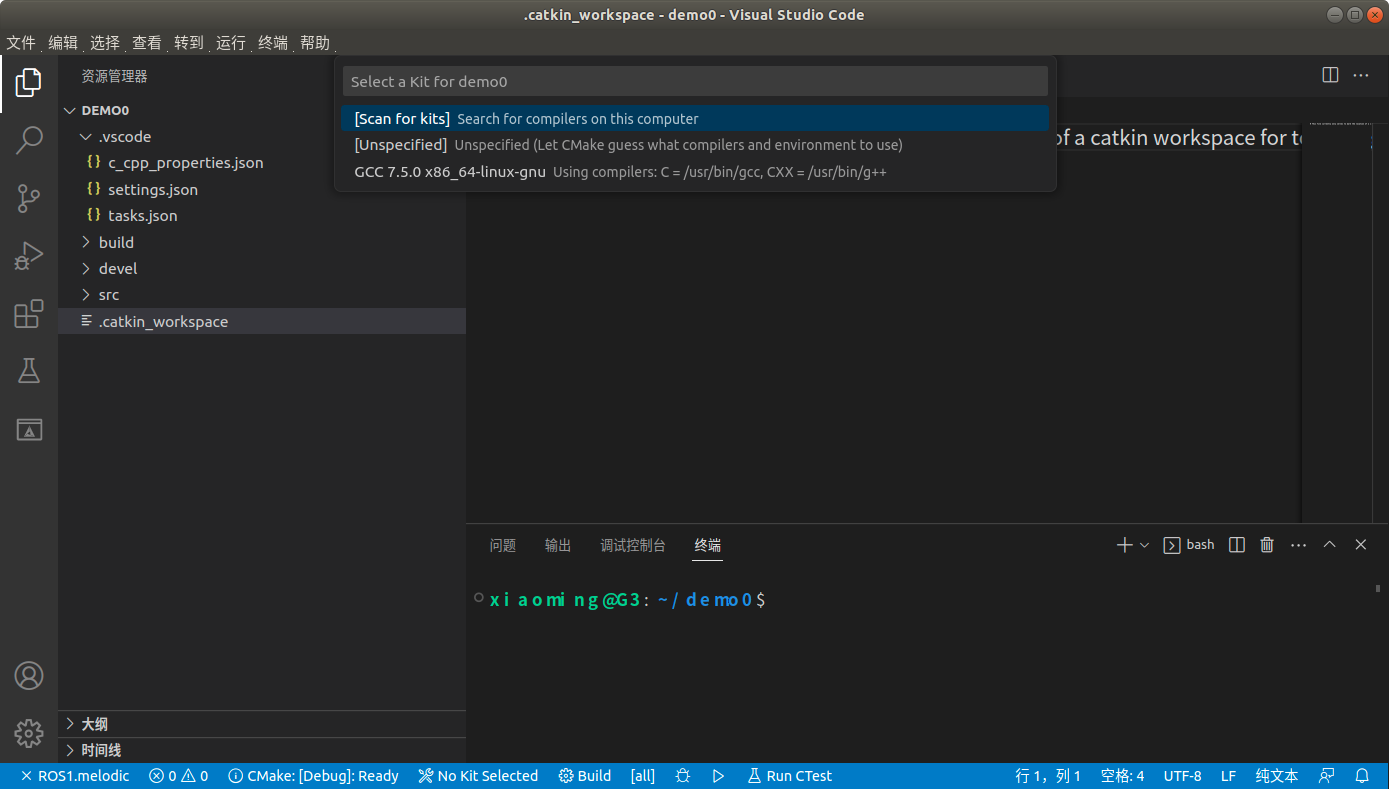Open the Source Control view
This screenshot has height=789, width=1389.
(29, 198)
